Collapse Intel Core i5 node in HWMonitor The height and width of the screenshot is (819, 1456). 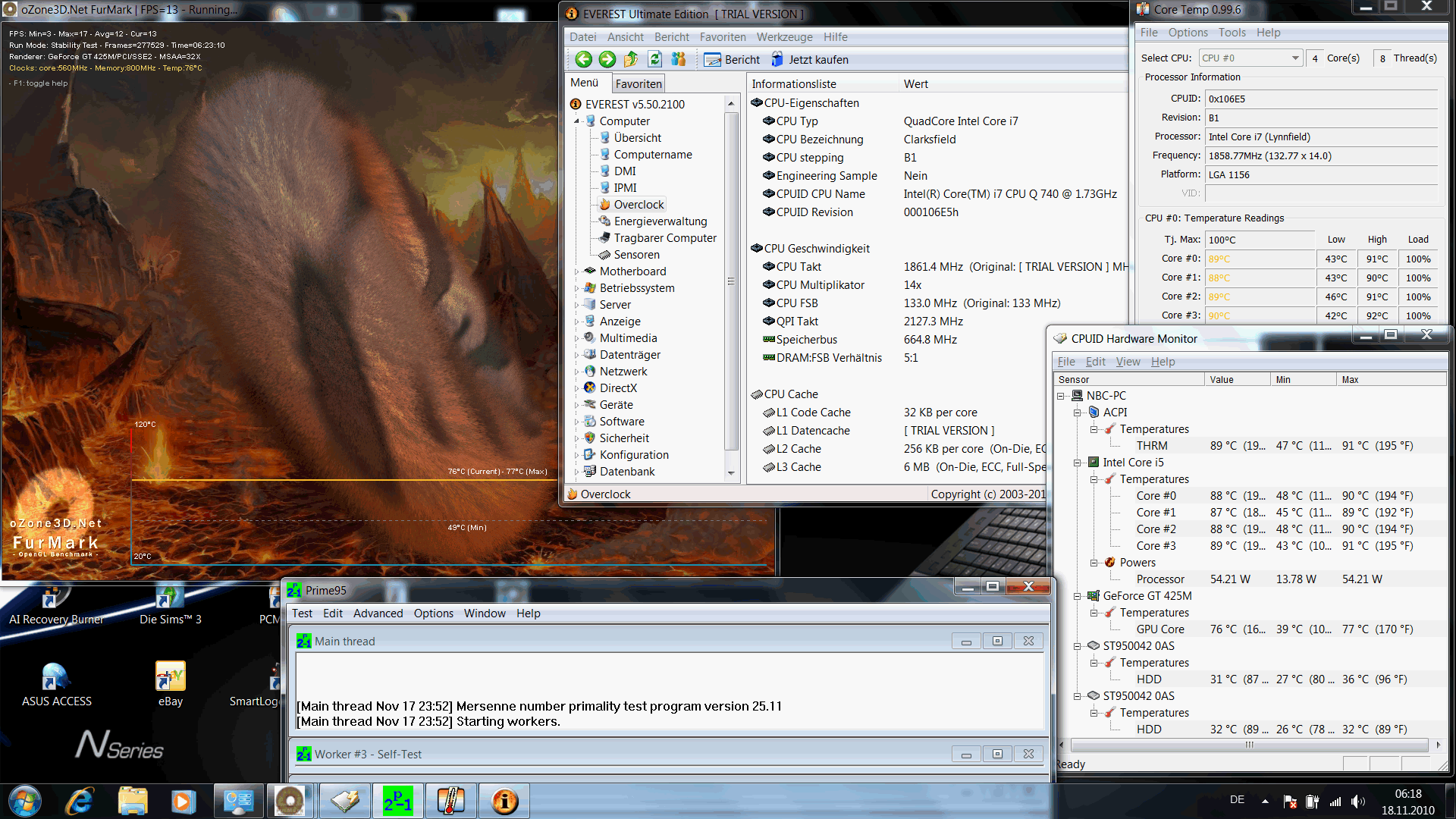[x=1077, y=463]
